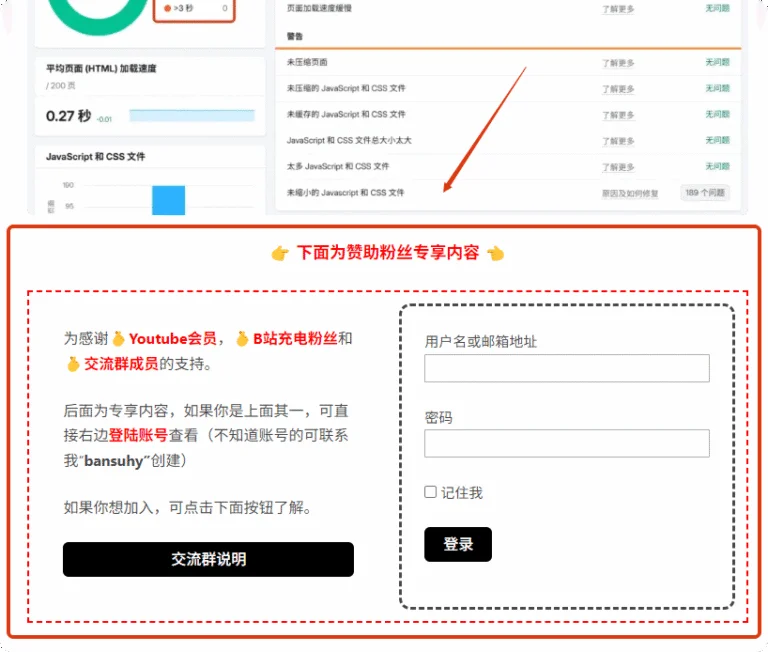This screenshot has width=768, height=652.
Task: Open the 交流群说明 button
Action: coord(208,559)
